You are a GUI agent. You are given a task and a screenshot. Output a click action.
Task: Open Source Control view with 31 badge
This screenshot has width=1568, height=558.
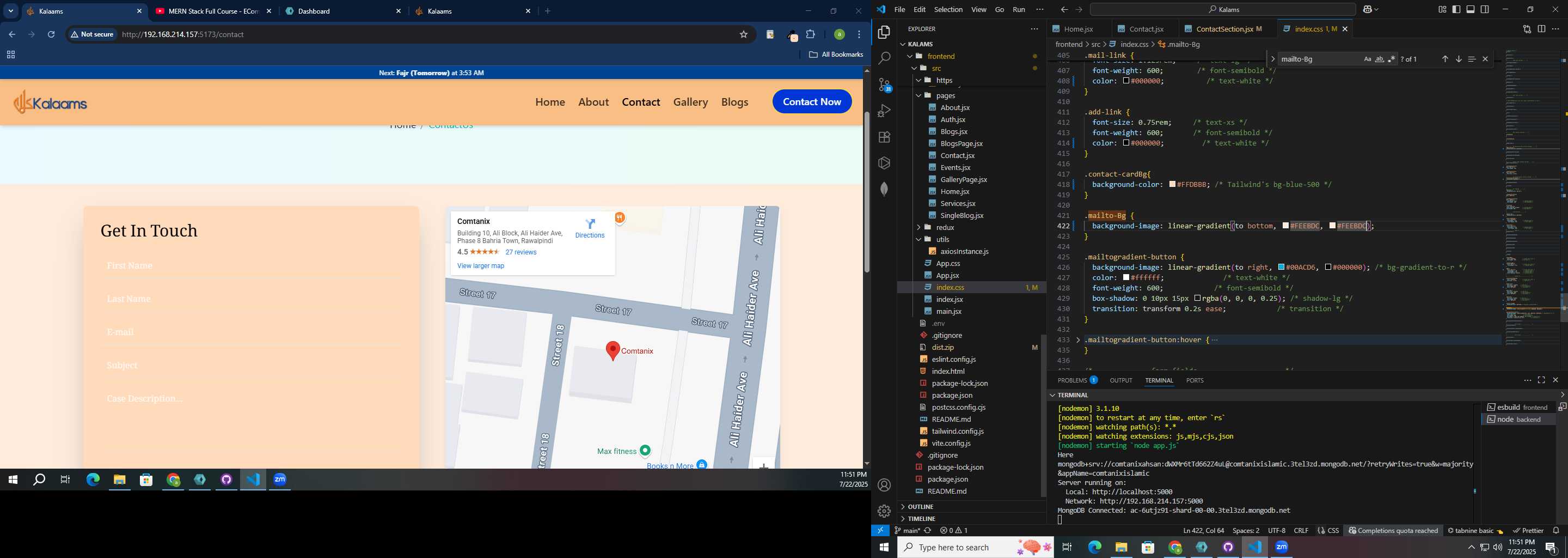[x=884, y=84]
